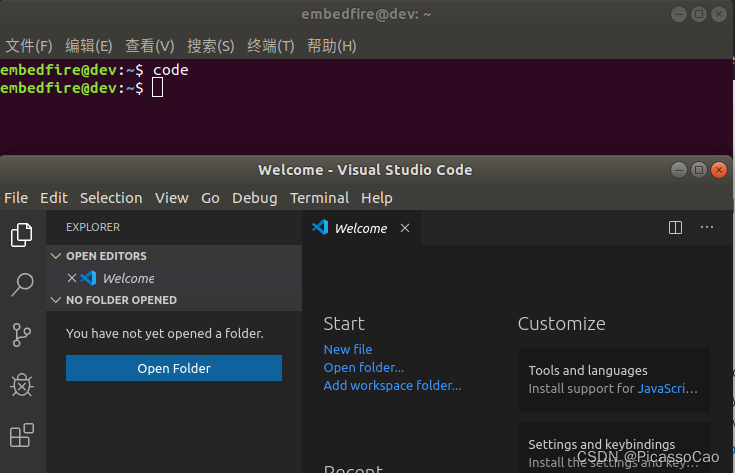The width and height of the screenshot is (735, 473).
Task: Open the Edit menu in VS Code
Action: coord(54,198)
